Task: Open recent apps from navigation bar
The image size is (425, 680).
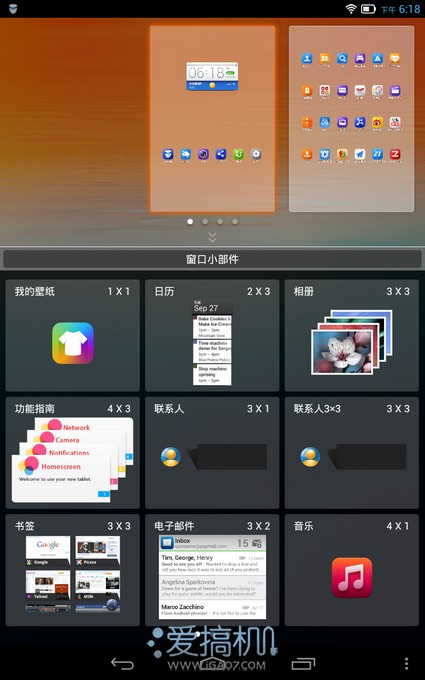Action: [303, 664]
